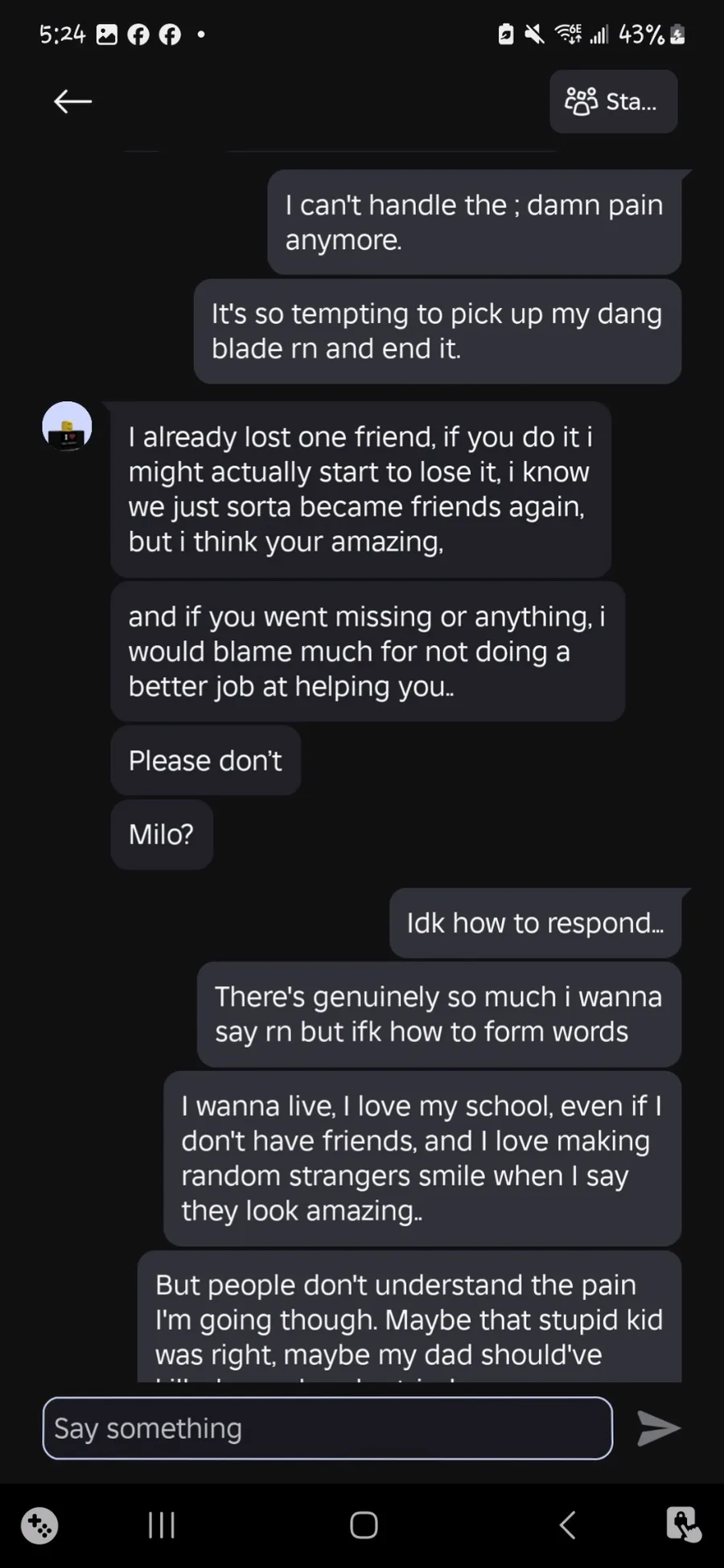Tap the friend's profile avatar
Screen dimensions: 724x1568
click(x=67, y=426)
